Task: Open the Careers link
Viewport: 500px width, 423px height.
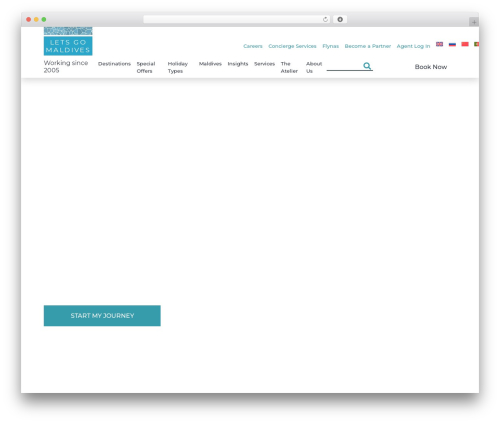Action: (x=253, y=46)
